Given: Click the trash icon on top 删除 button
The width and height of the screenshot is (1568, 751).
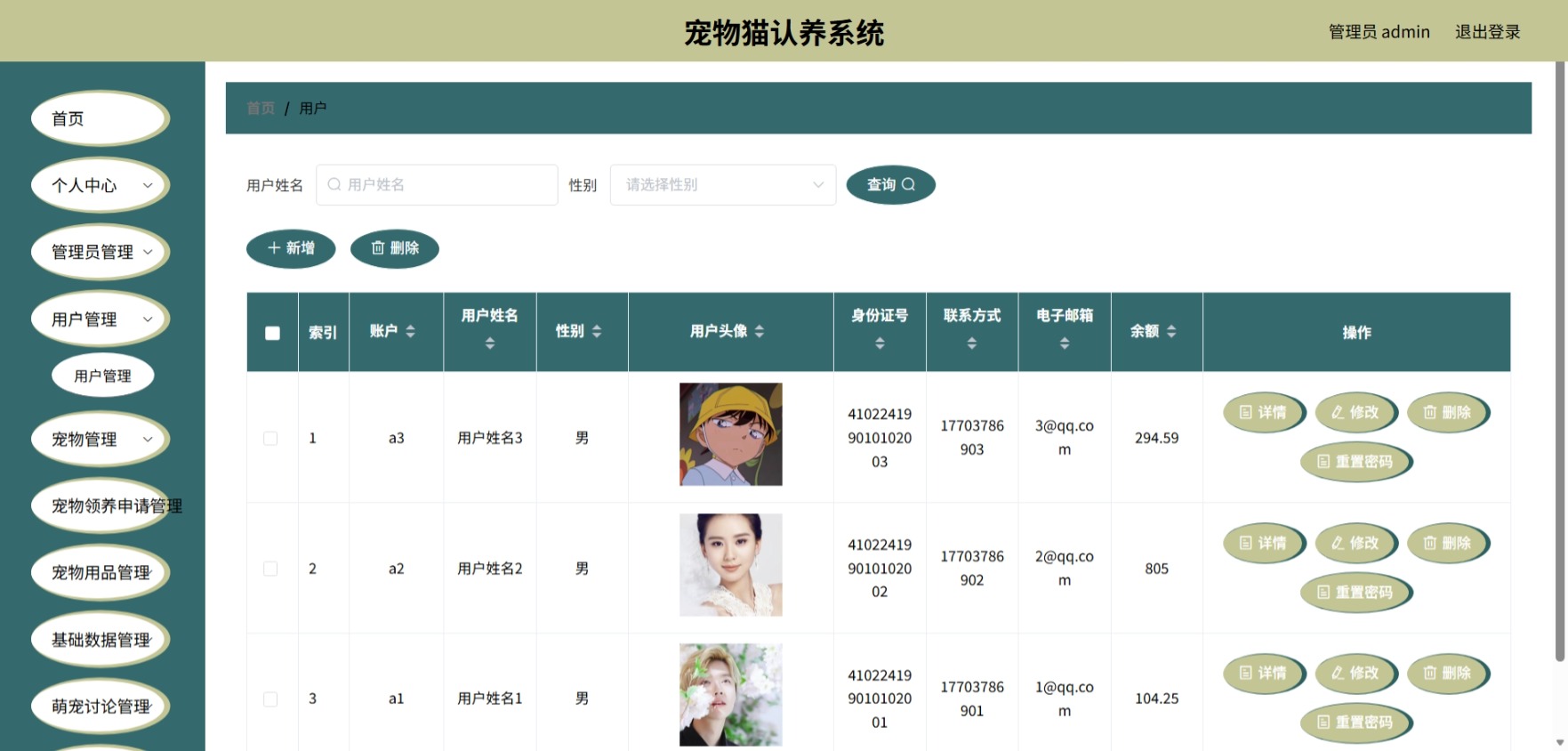Looking at the screenshot, I should (x=378, y=247).
